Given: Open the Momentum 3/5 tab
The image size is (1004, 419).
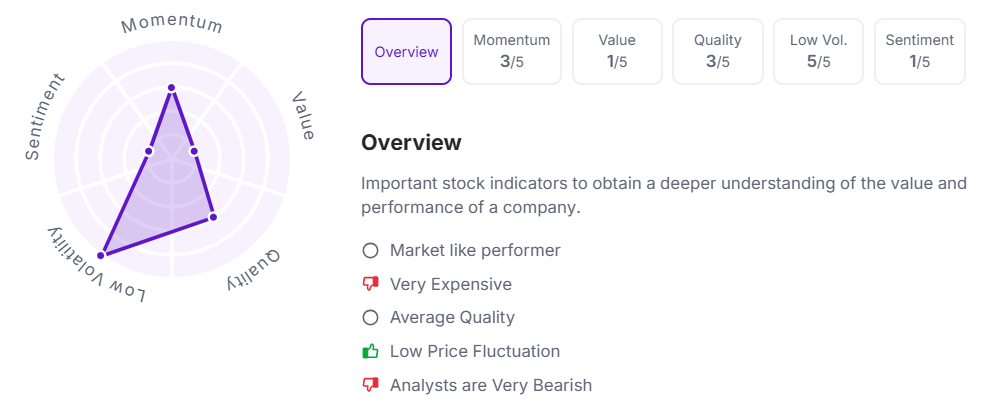Looking at the screenshot, I should point(512,52).
